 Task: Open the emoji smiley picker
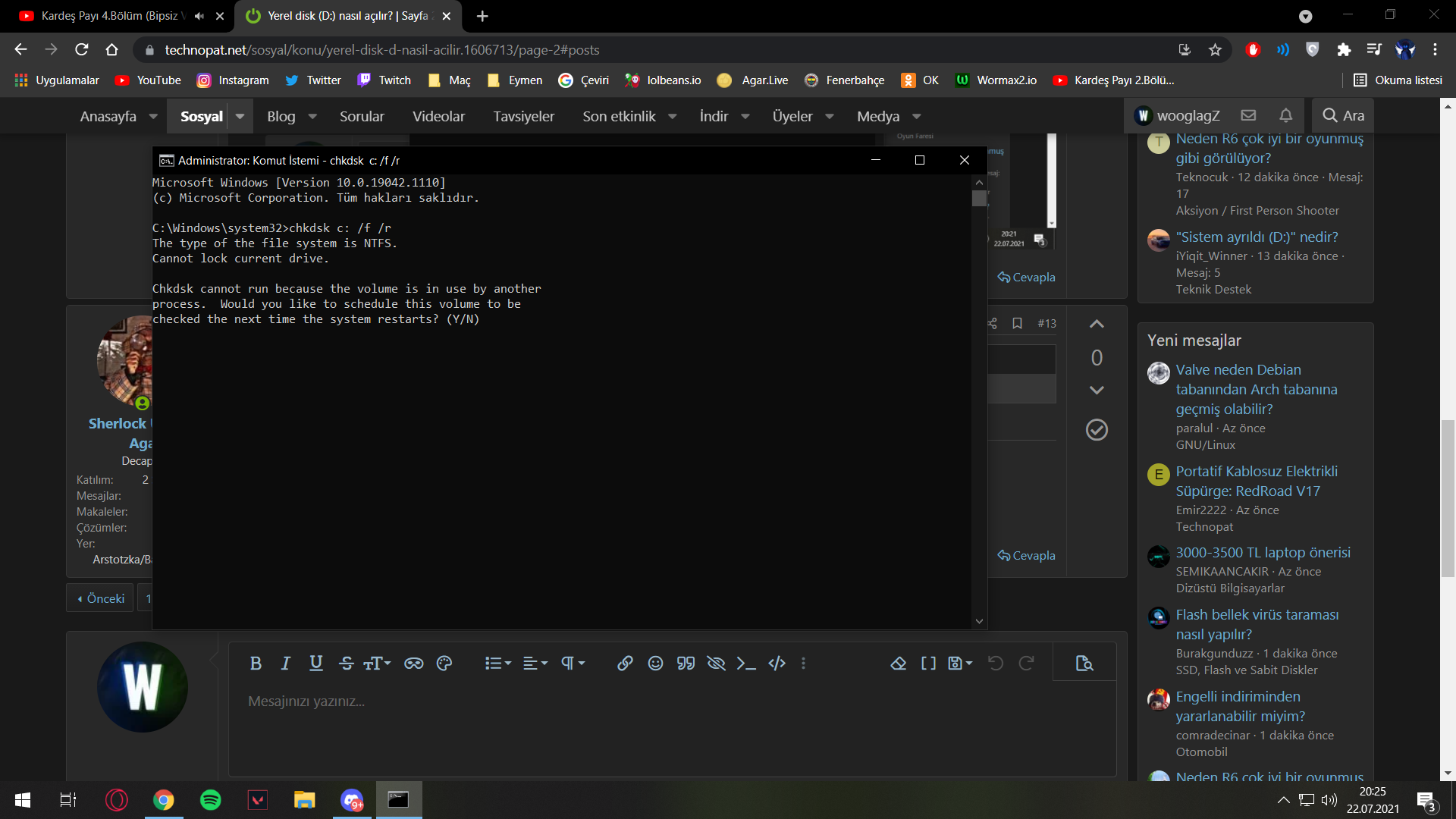(x=655, y=664)
